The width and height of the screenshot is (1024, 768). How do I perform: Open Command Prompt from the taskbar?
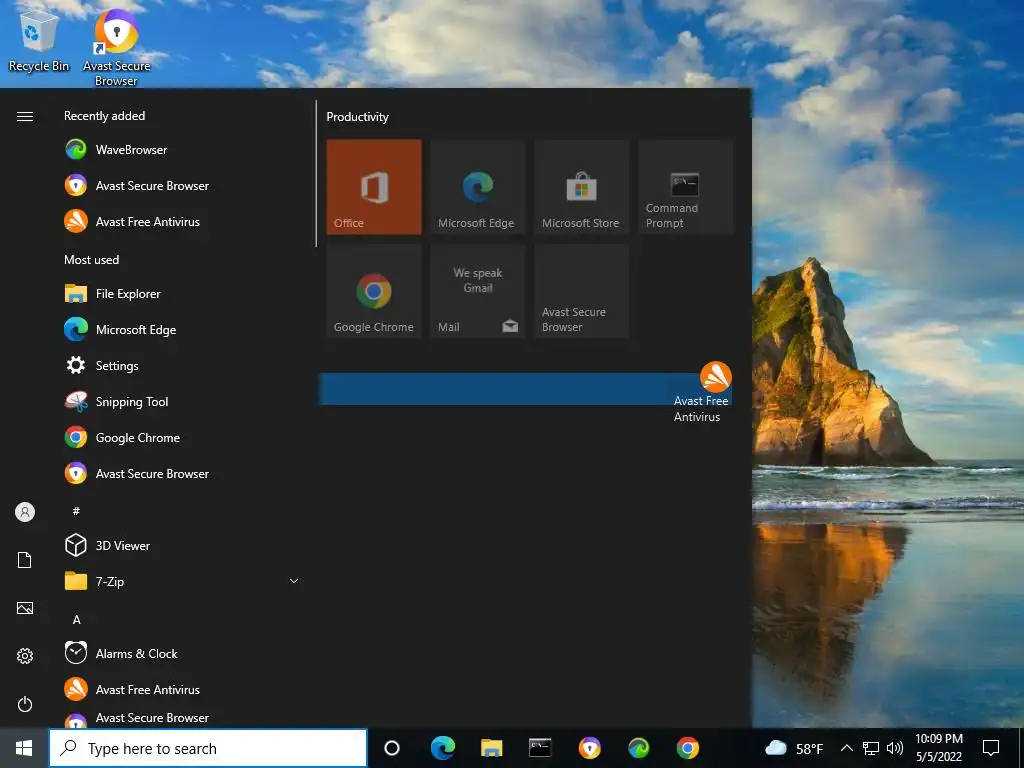coord(540,748)
